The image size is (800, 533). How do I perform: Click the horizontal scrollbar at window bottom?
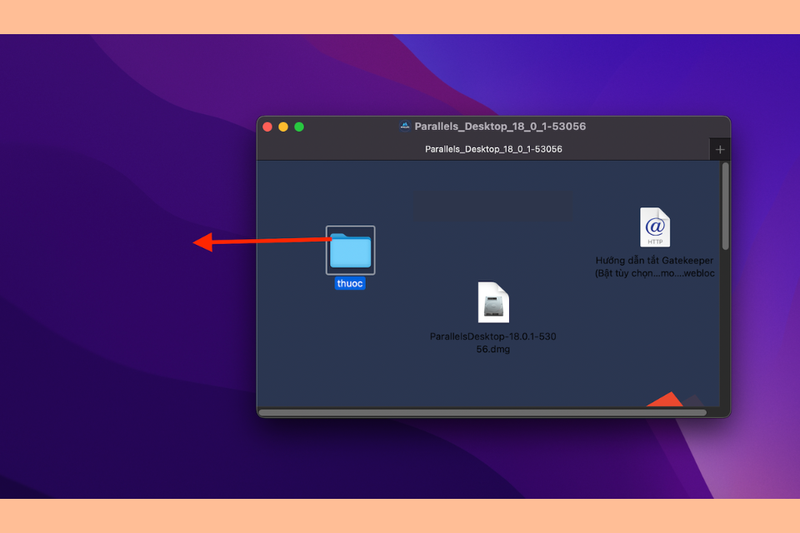tap(483, 412)
